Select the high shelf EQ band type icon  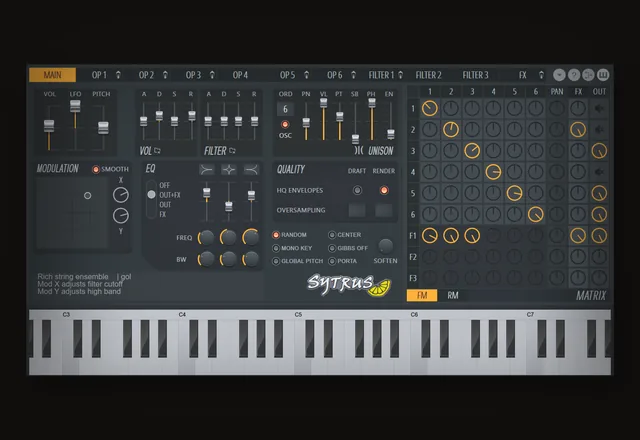click(251, 169)
